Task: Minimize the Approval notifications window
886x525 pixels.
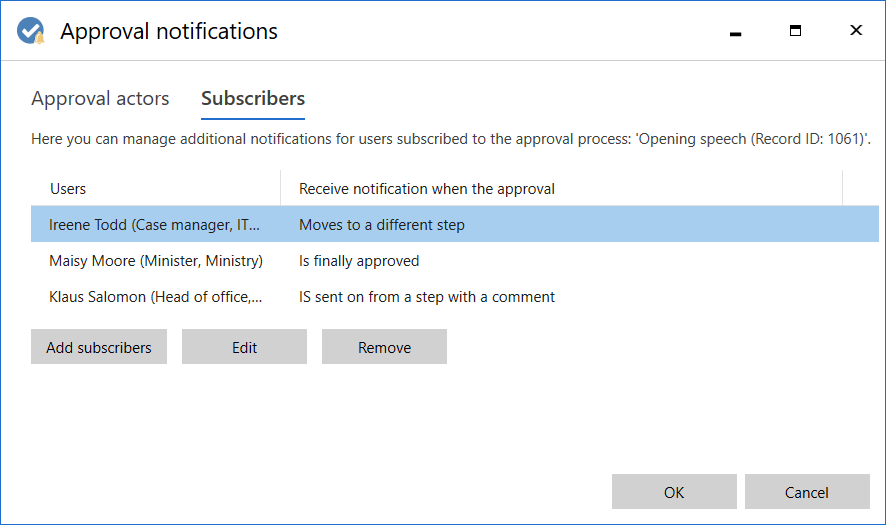Action: click(735, 32)
